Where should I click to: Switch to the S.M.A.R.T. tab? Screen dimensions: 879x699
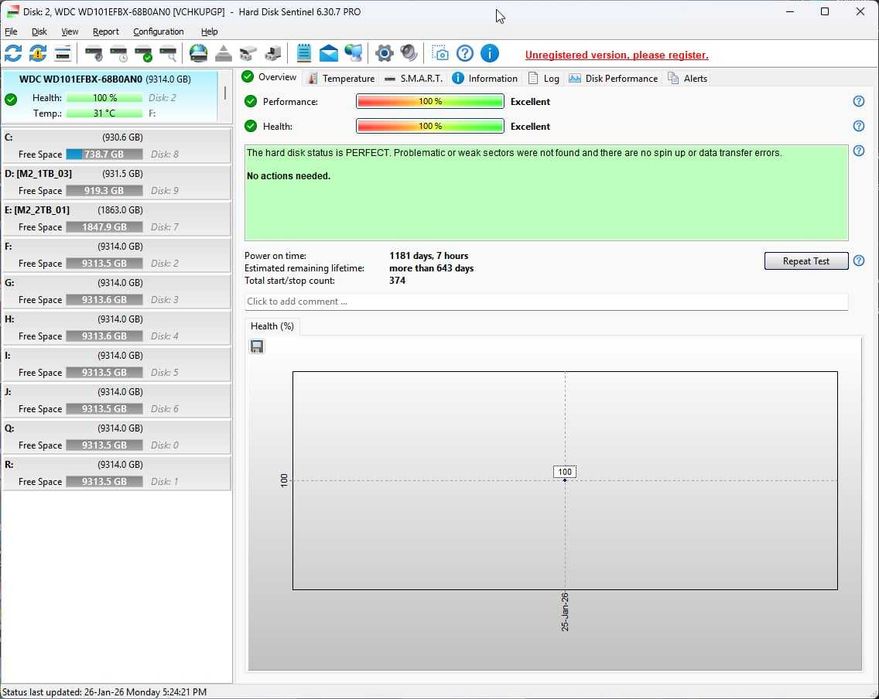coord(414,78)
